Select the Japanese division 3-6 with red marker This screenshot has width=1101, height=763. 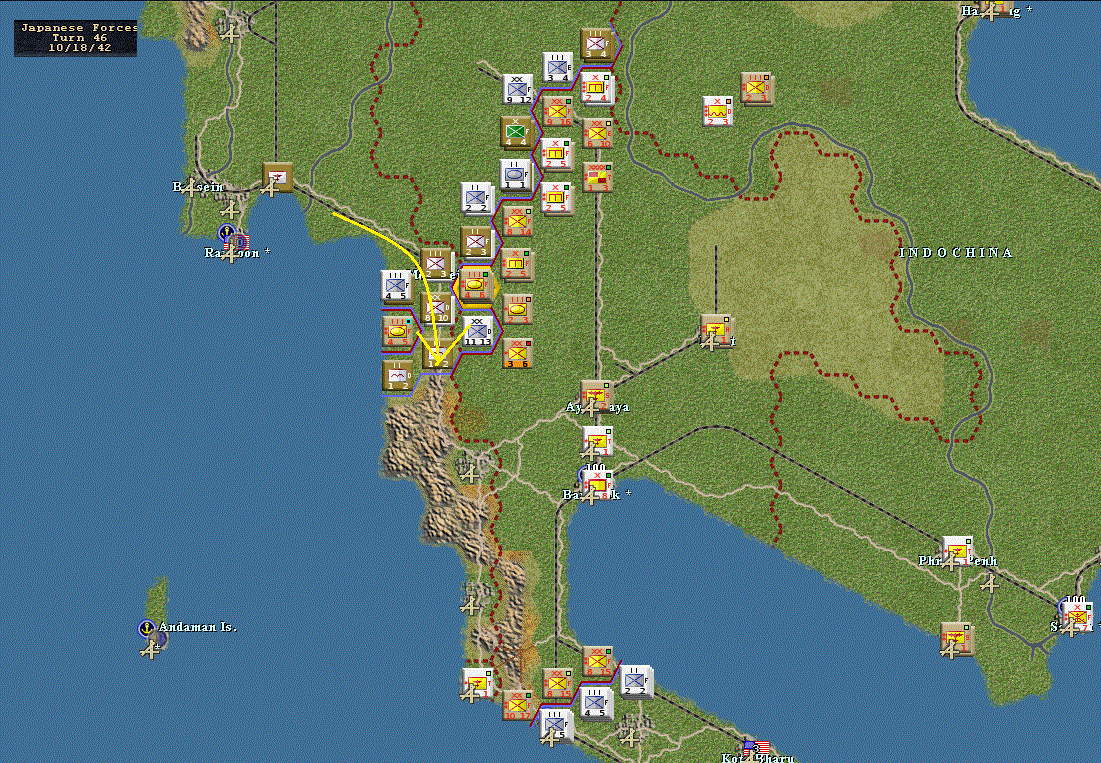[x=517, y=352]
